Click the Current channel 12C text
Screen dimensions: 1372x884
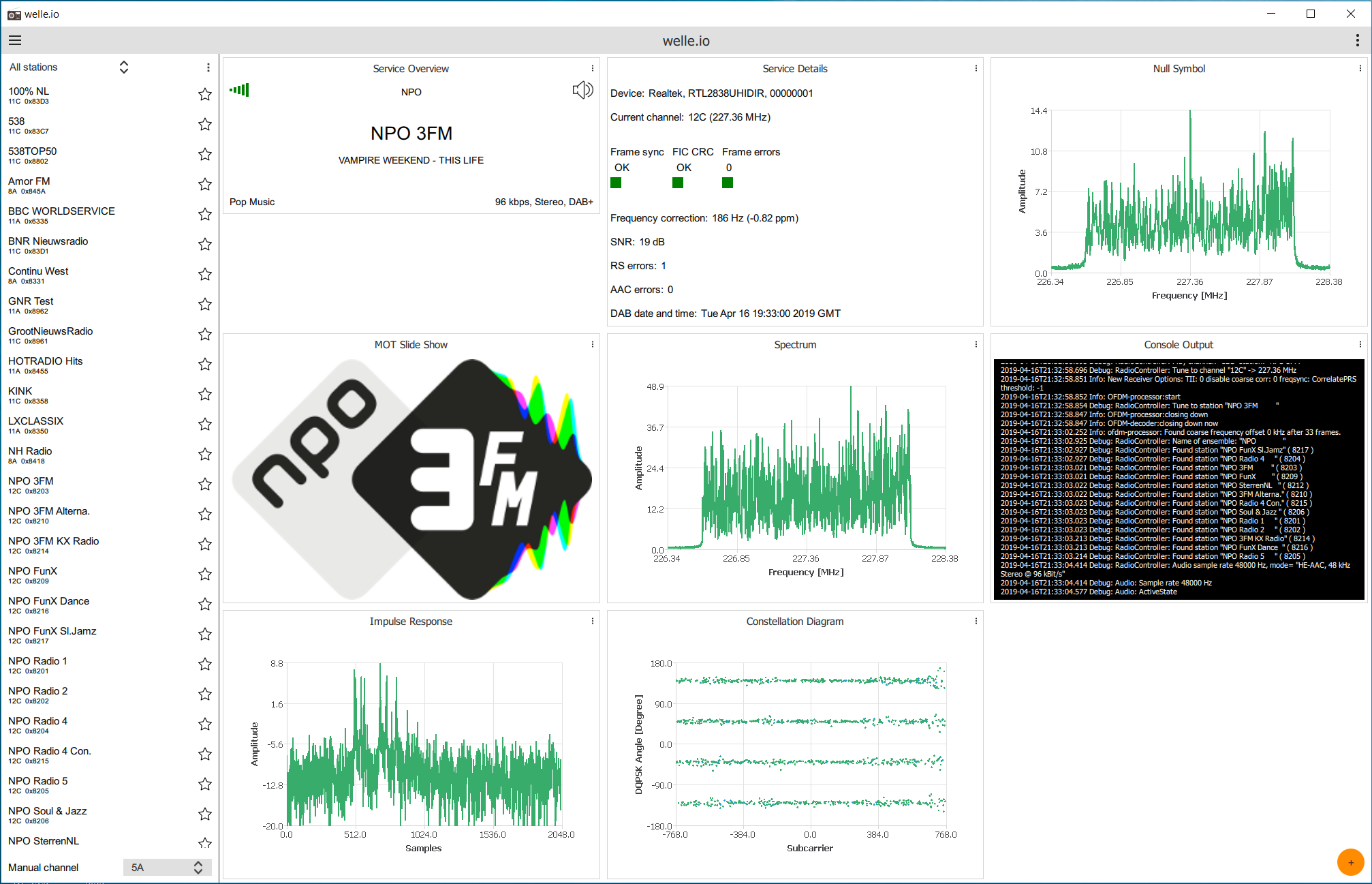point(690,117)
